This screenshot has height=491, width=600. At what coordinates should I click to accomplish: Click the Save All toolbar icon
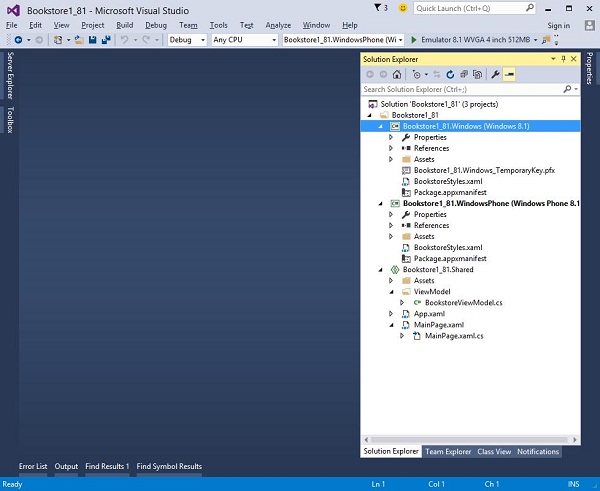pos(105,40)
